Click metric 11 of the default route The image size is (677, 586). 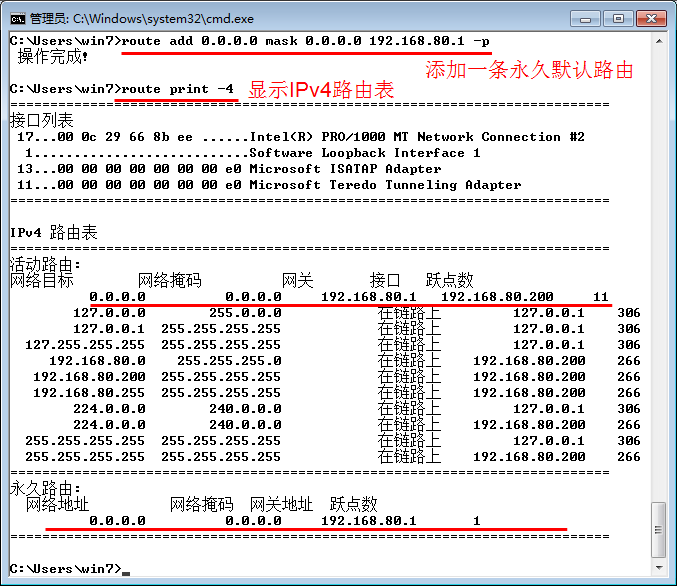(x=601, y=297)
